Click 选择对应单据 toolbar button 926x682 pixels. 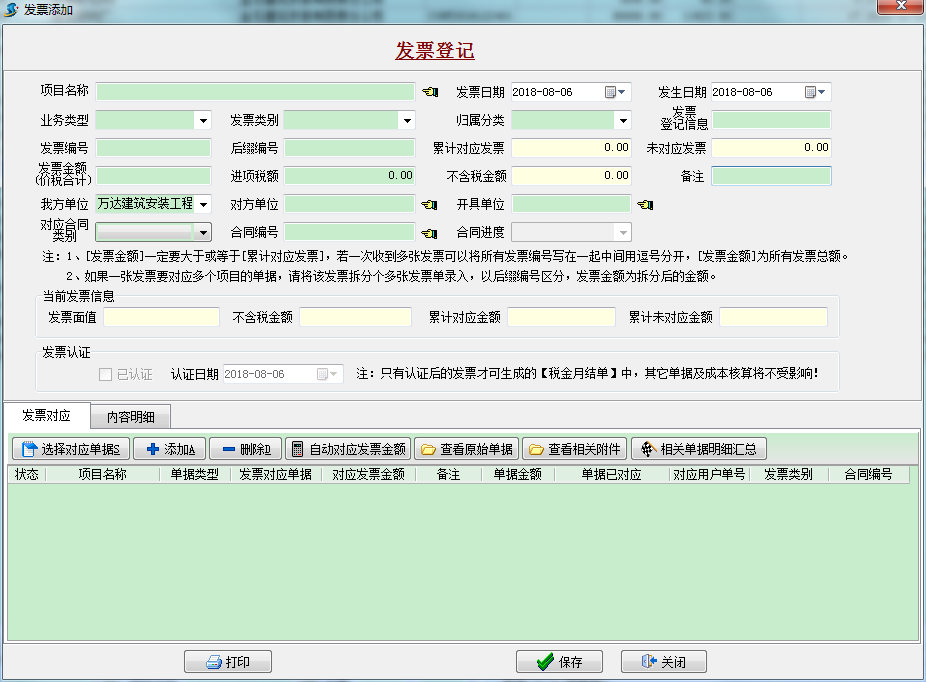[70, 449]
